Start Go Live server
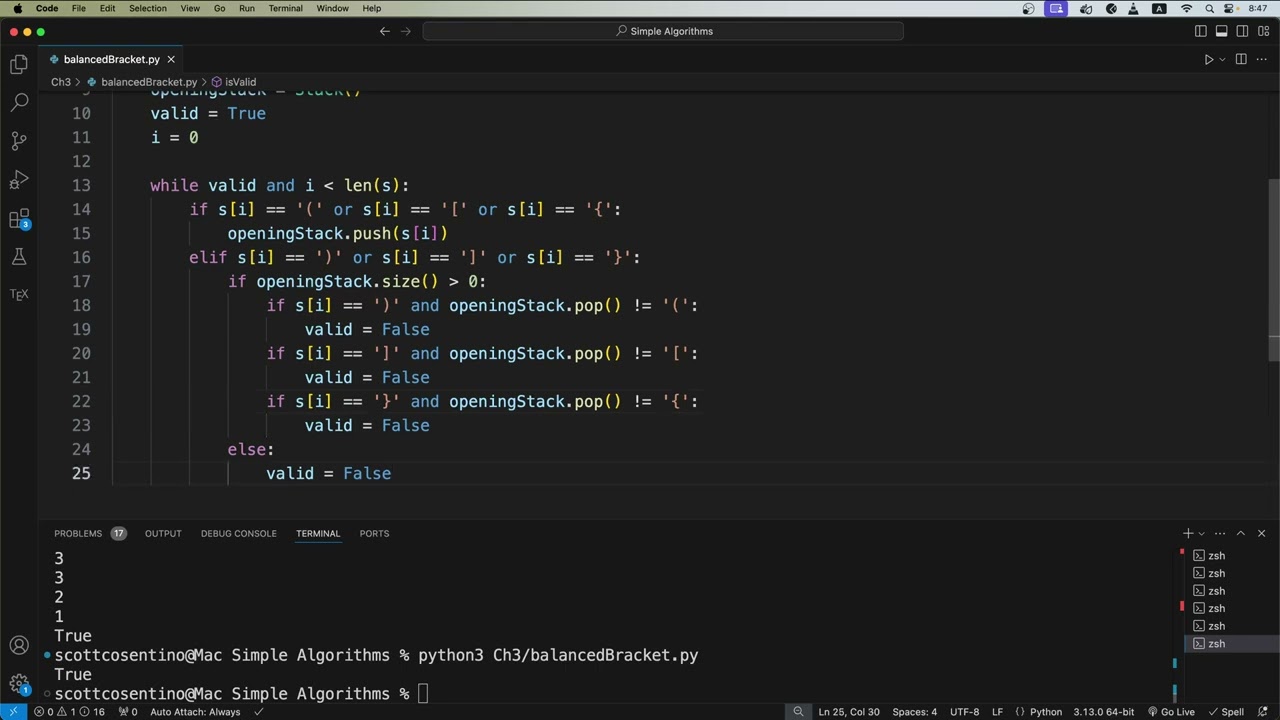Viewport: 1280px width, 720px height. [1170, 712]
